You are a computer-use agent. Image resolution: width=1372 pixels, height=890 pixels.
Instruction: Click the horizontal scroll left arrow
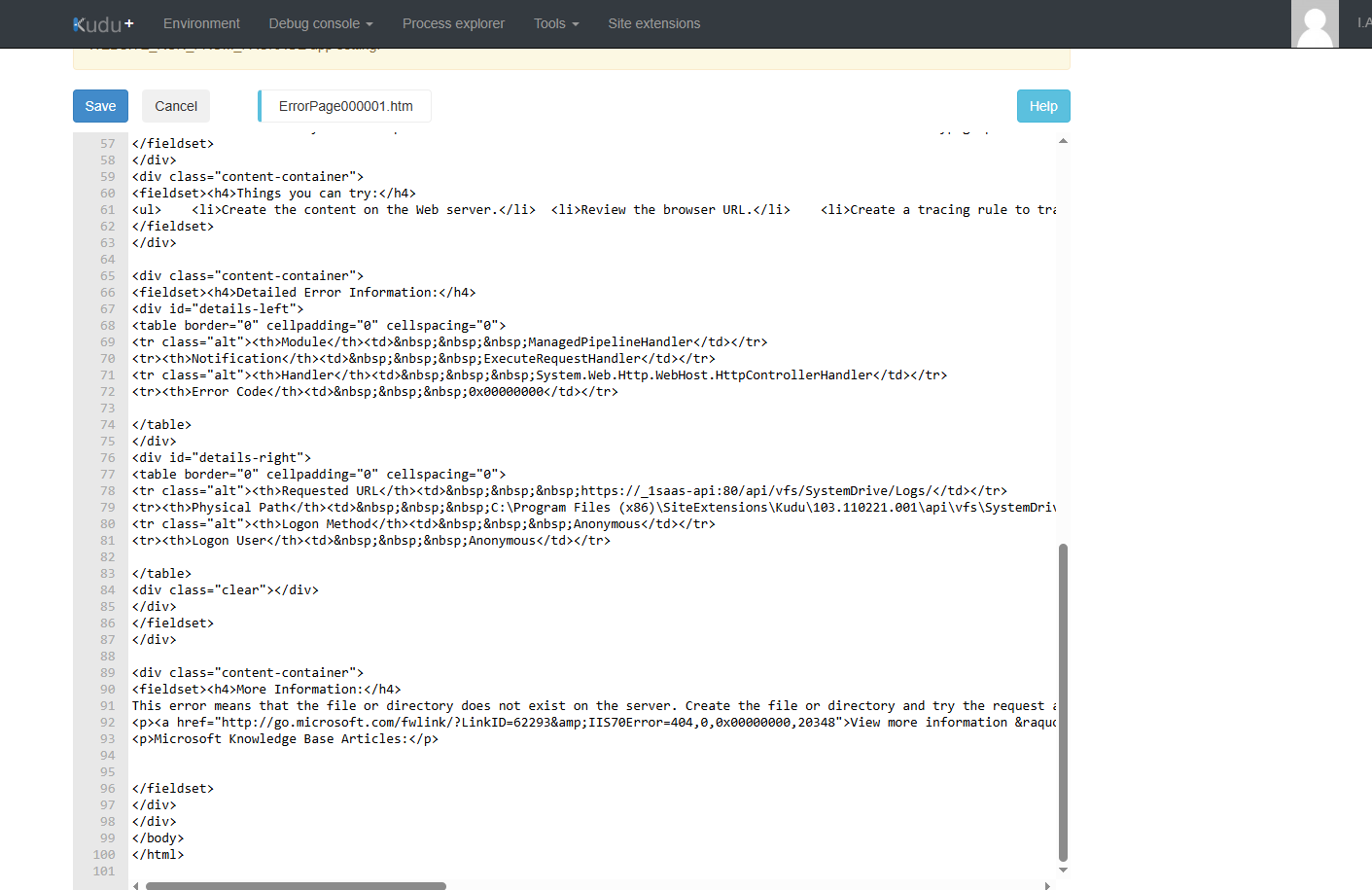coord(136,886)
